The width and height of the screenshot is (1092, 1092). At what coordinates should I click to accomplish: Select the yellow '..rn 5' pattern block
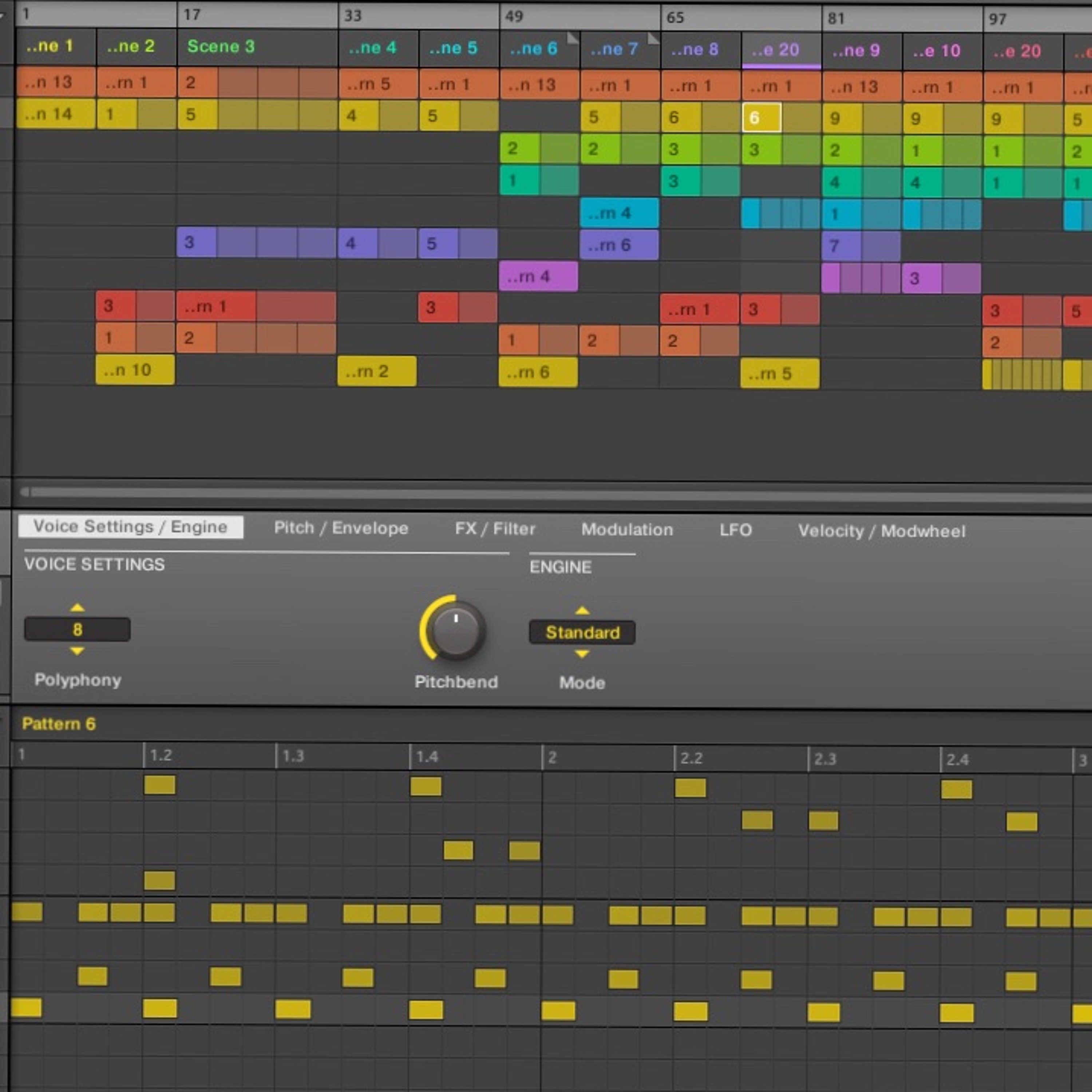tap(780, 373)
